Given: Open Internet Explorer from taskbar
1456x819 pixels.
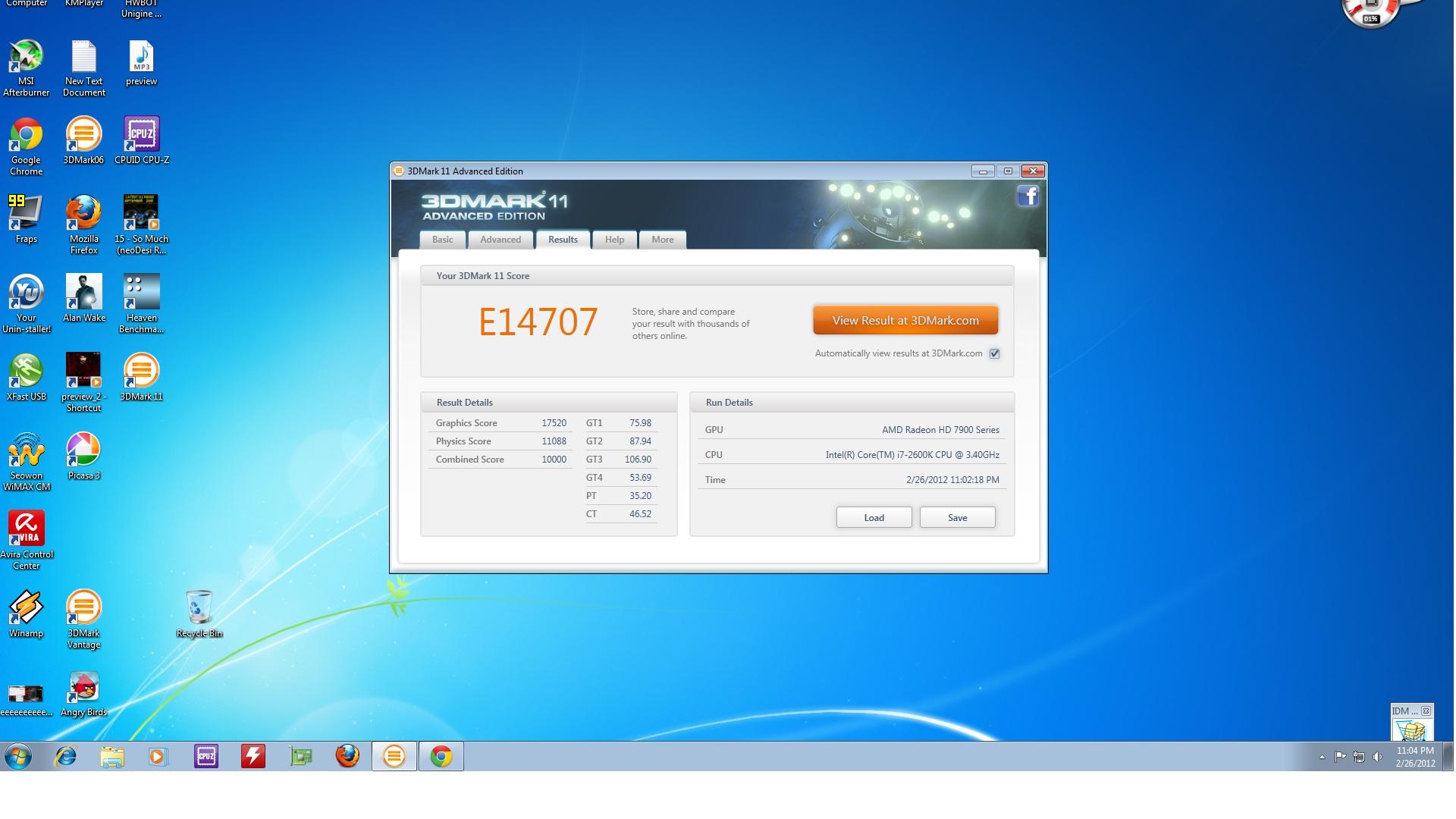Looking at the screenshot, I should click(66, 756).
